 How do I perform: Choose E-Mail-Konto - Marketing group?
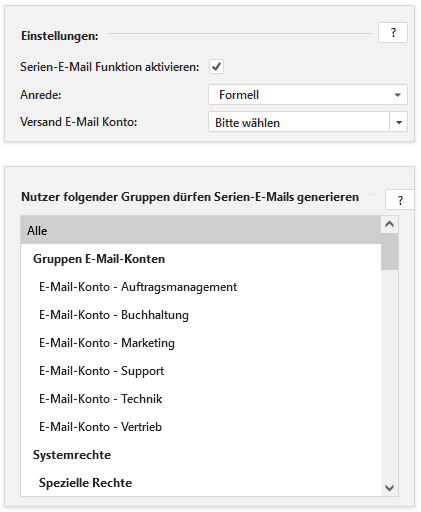click(201, 343)
